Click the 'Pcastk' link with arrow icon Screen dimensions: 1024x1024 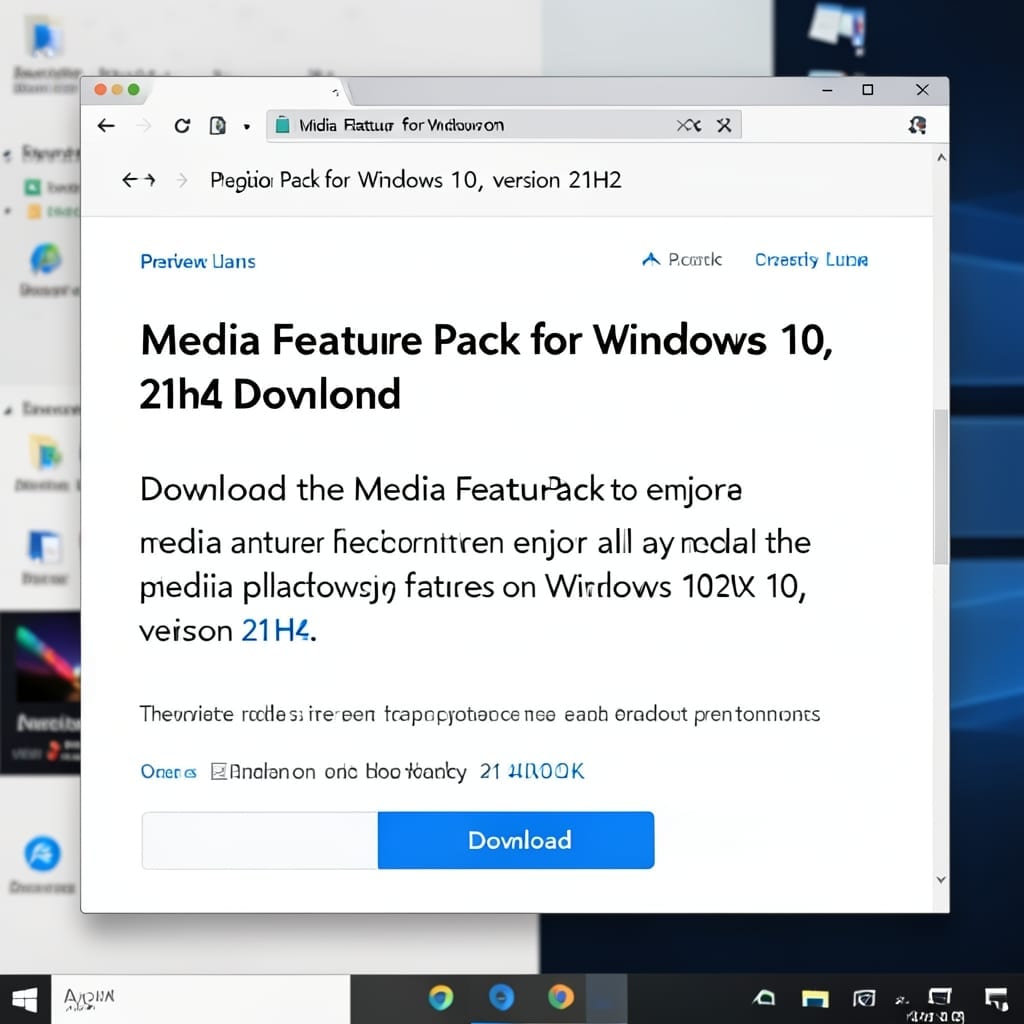point(682,260)
